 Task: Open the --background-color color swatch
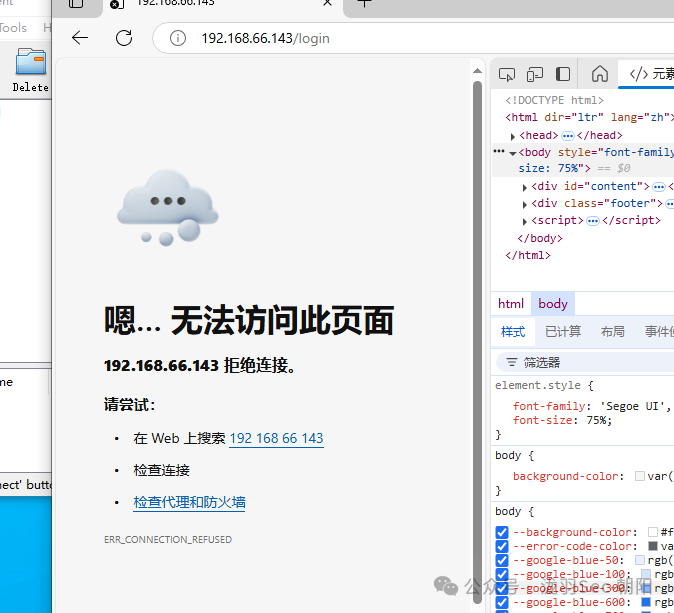653,532
